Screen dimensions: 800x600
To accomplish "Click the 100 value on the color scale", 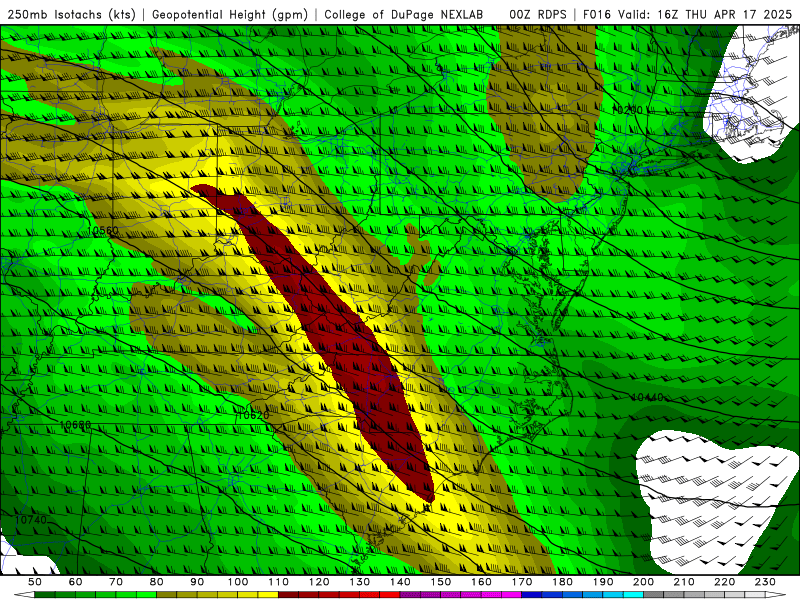I will (x=238, y=582).
